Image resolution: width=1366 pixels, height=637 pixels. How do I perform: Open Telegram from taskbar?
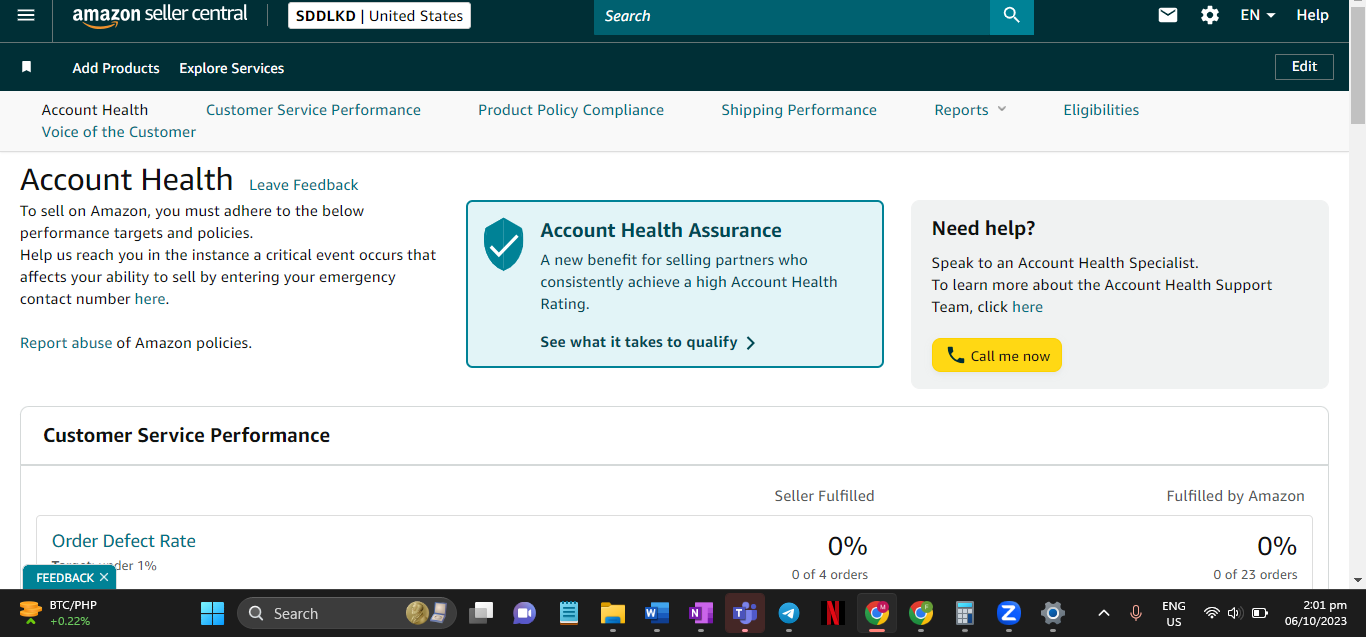[x=789, y=613]
